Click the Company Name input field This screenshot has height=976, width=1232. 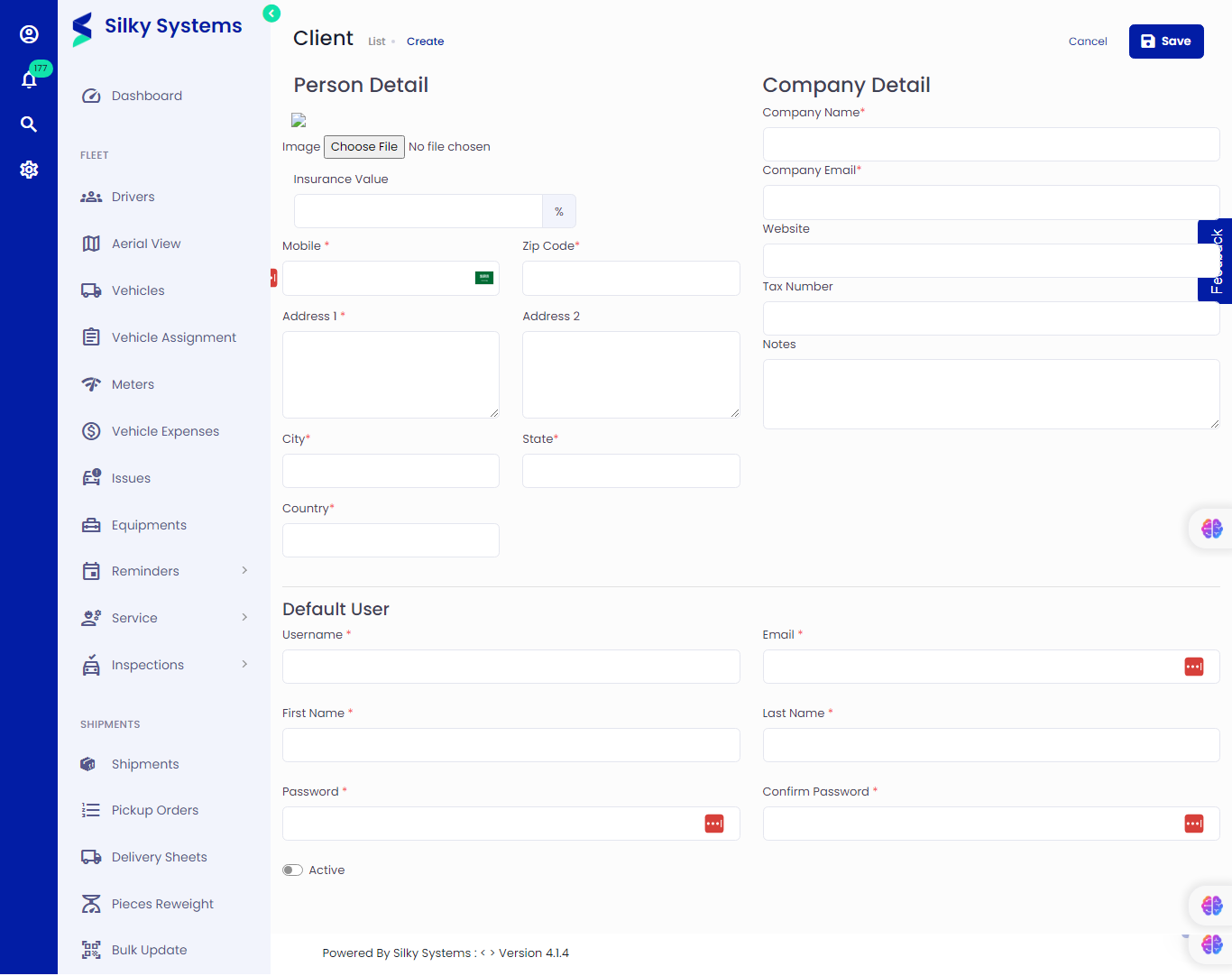[990, 144]
